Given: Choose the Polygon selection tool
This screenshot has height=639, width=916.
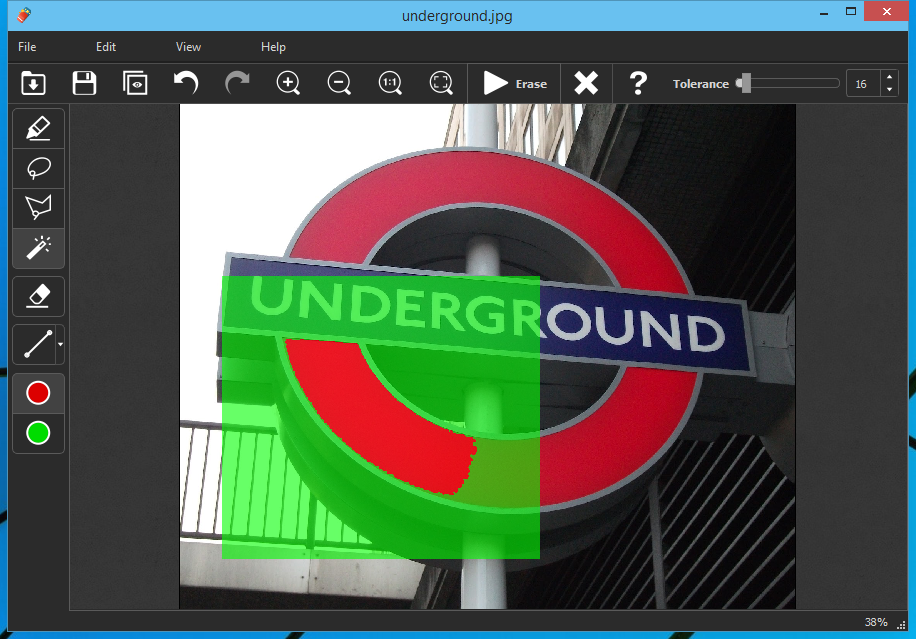Looking at the screenshot, I should point(38,208).
